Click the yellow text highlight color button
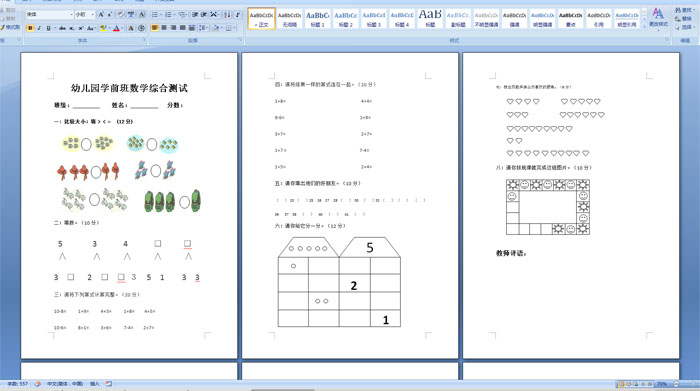The width and height of the screenshot is (700, 391). point(103,28)
